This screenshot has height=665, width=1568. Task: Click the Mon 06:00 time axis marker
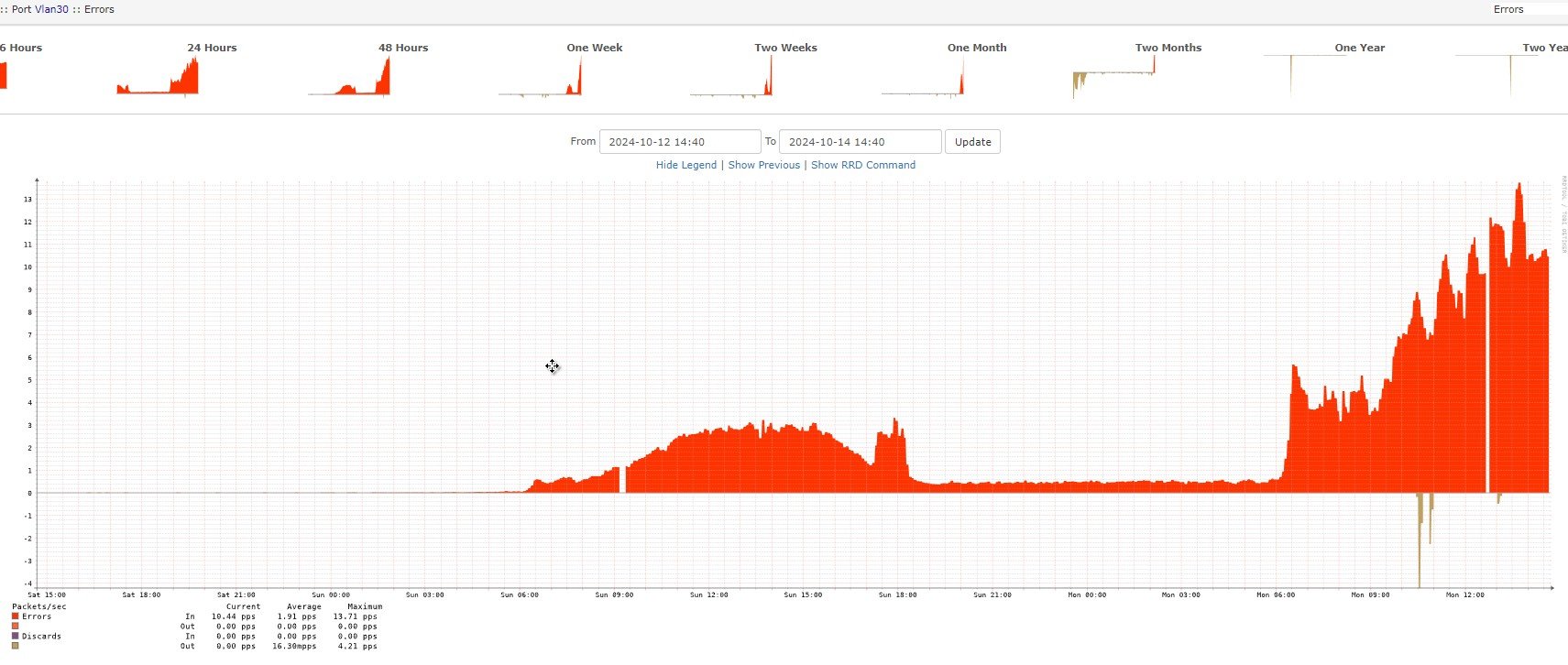[1276, 594]
